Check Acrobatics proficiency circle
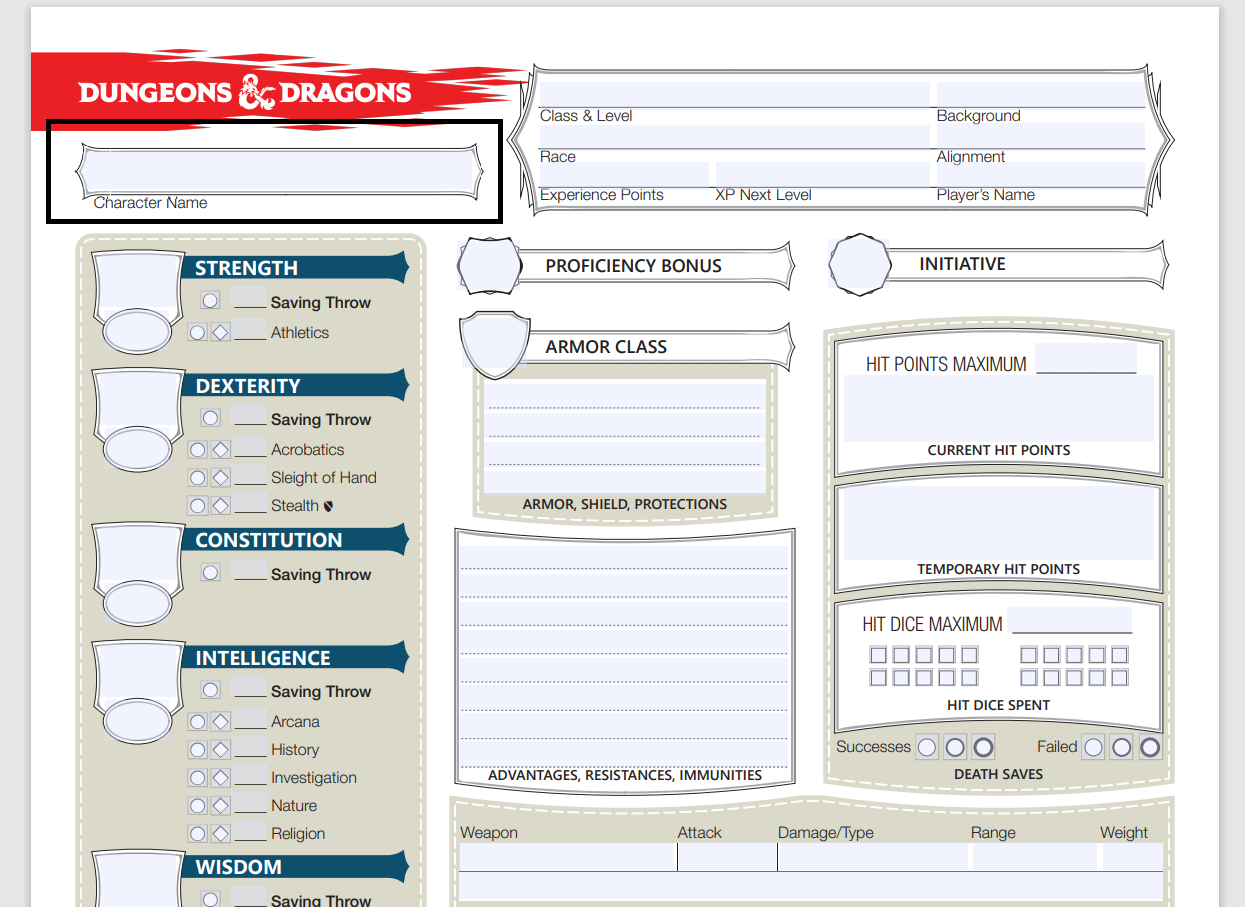This screenshot has width=1245, height=907. [x=198, y=450]
